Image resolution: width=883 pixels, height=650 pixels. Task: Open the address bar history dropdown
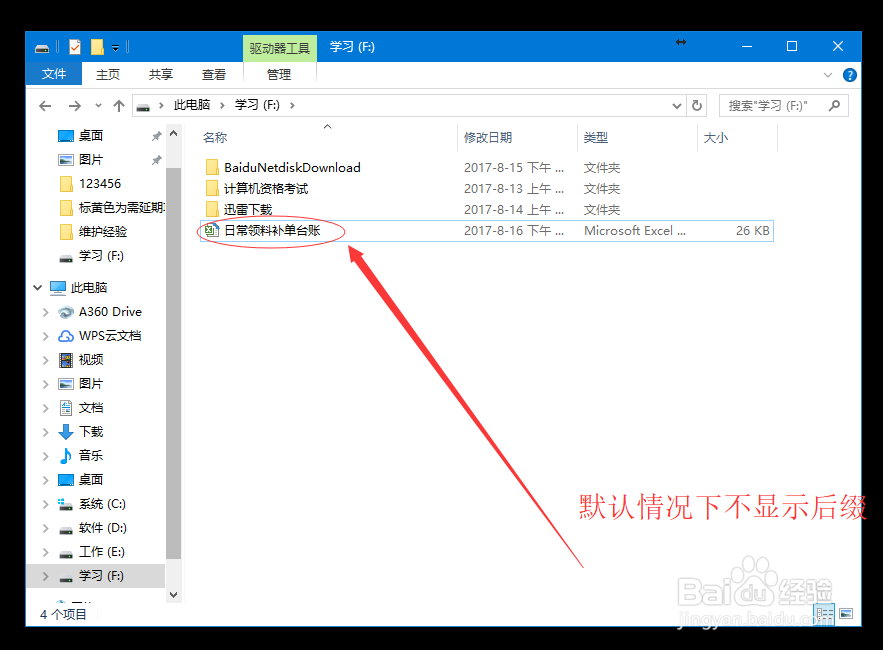click(x=676, y=106)
